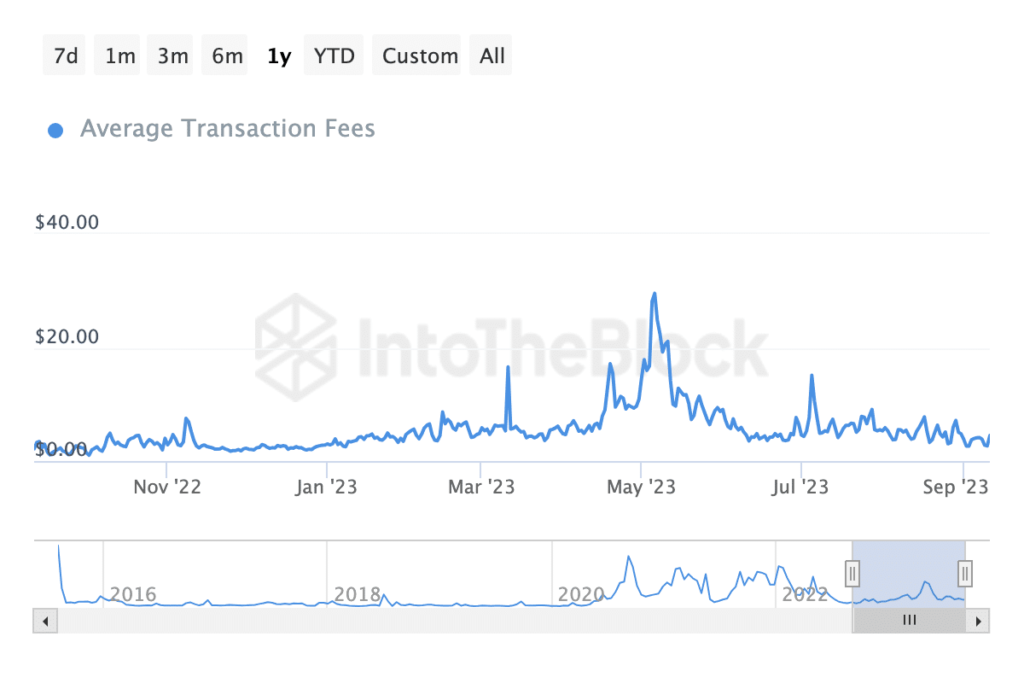Click the Average Transaction Fees legend label
Screen dimensions: 1024x683
(227, 129)
